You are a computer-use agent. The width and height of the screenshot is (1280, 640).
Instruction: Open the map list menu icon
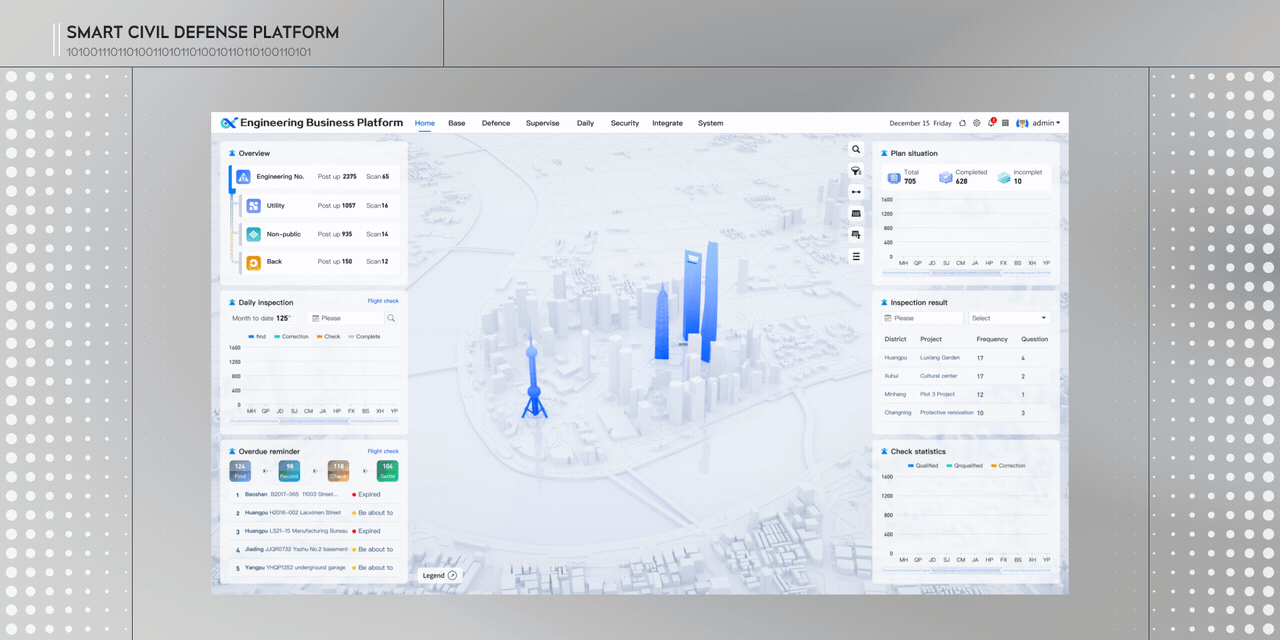click(856, 256)
